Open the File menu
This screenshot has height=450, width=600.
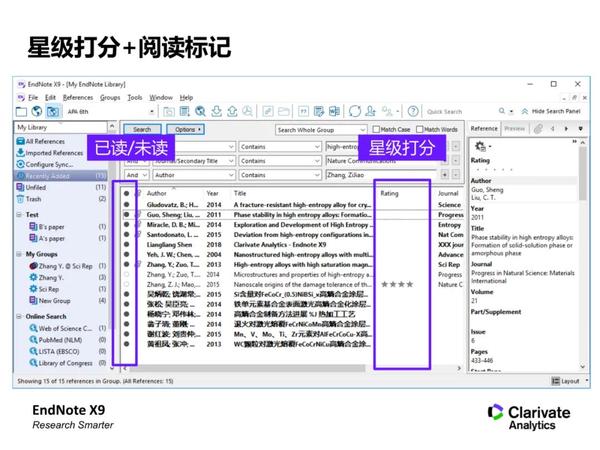33,97
